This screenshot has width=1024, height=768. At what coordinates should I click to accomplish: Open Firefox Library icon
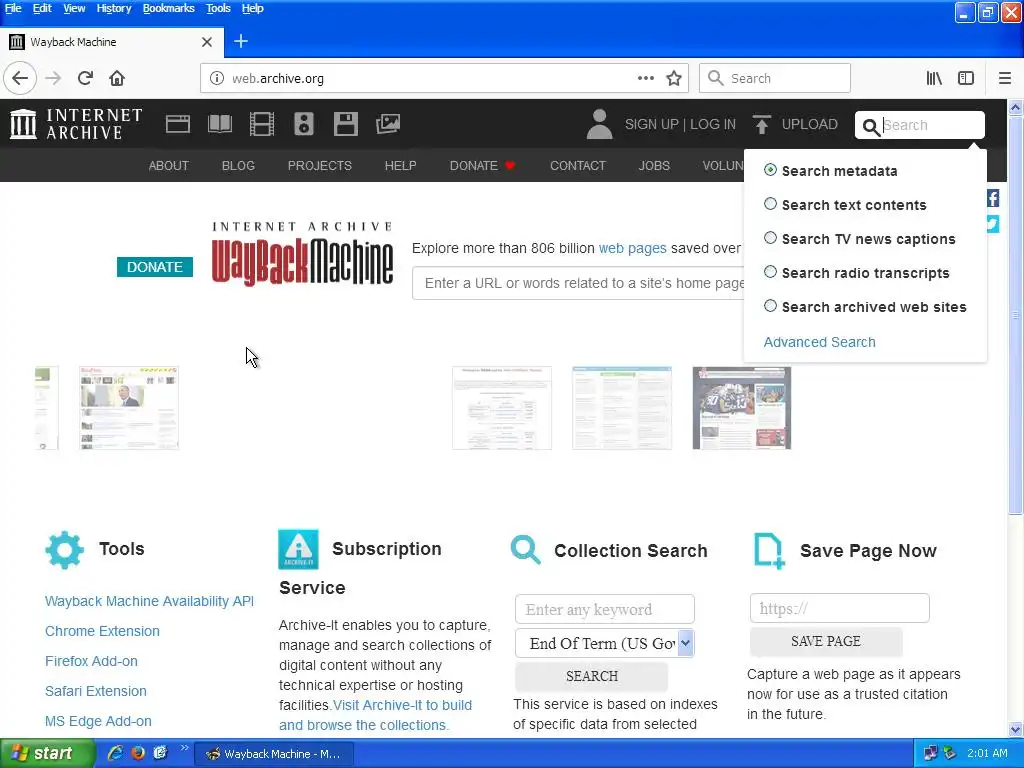click(x=934, y=78)
